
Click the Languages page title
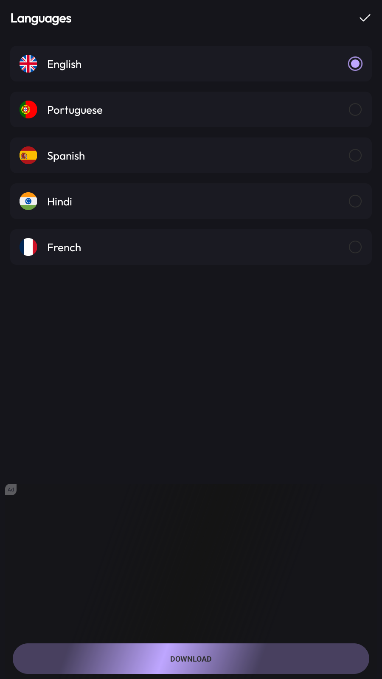41,18
